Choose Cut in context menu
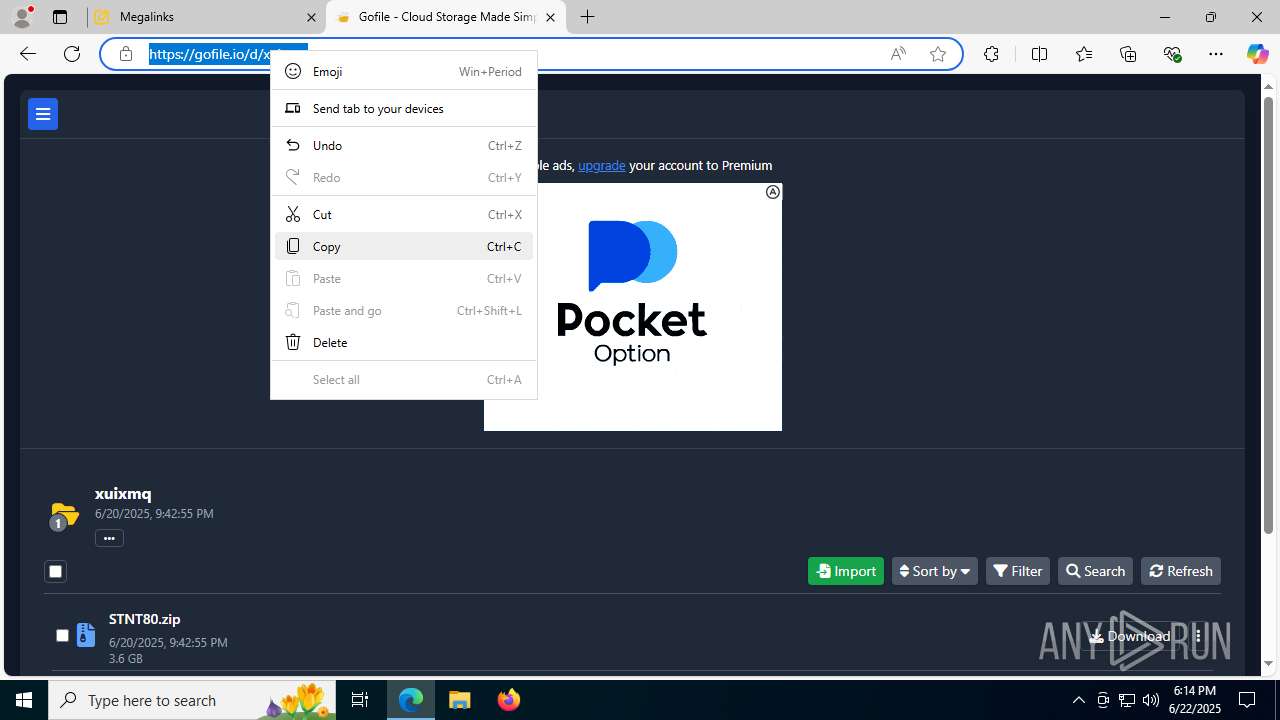Viewport: 1280px width, 720px height. (404, 214)
